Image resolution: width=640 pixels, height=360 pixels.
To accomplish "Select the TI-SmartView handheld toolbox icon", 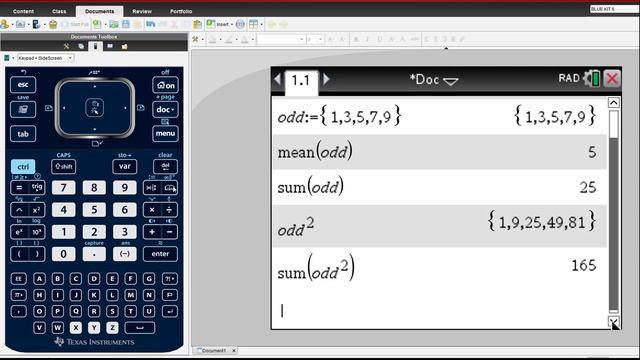I will [96, 46].
